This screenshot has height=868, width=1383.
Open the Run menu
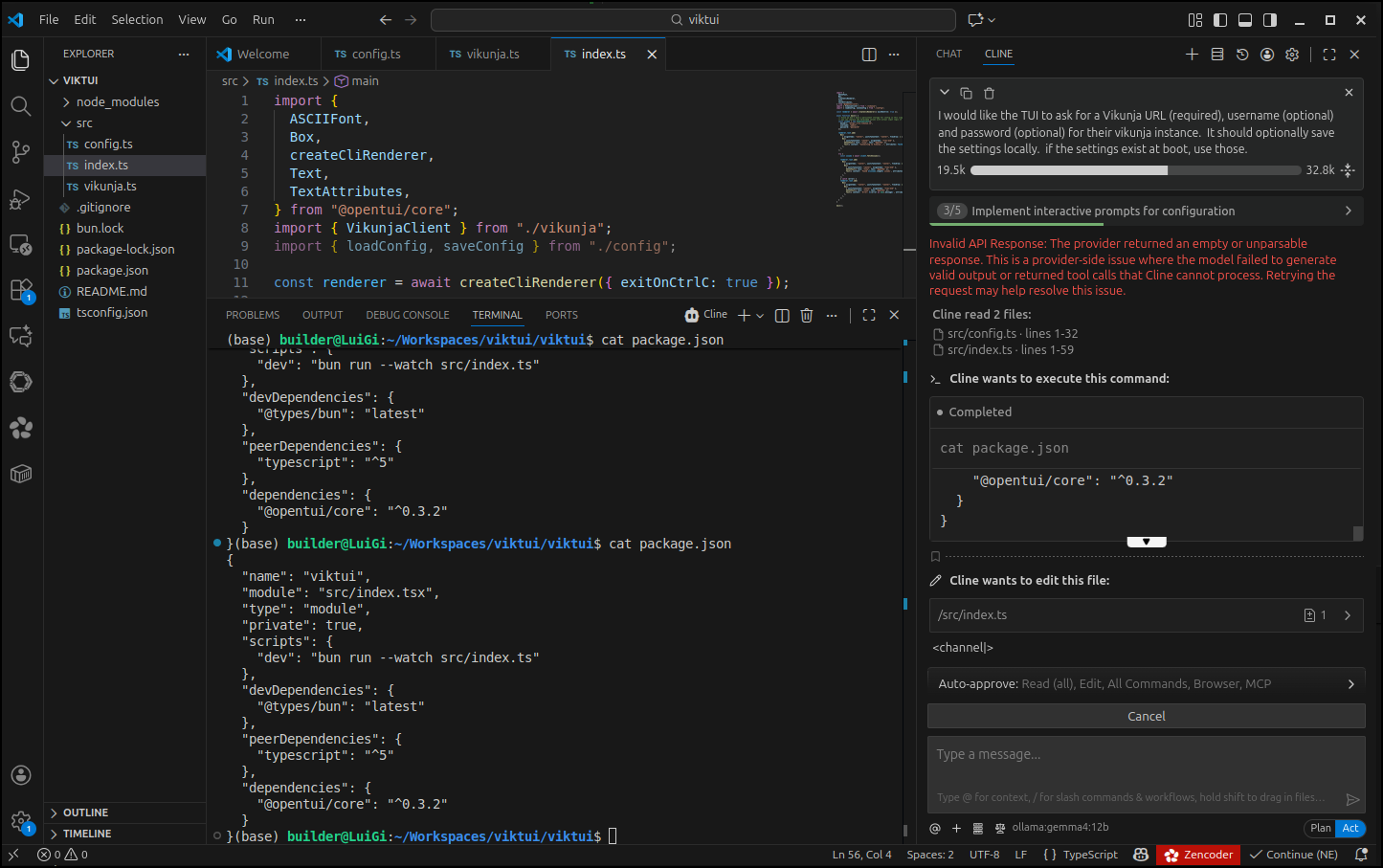coord(263,19)
